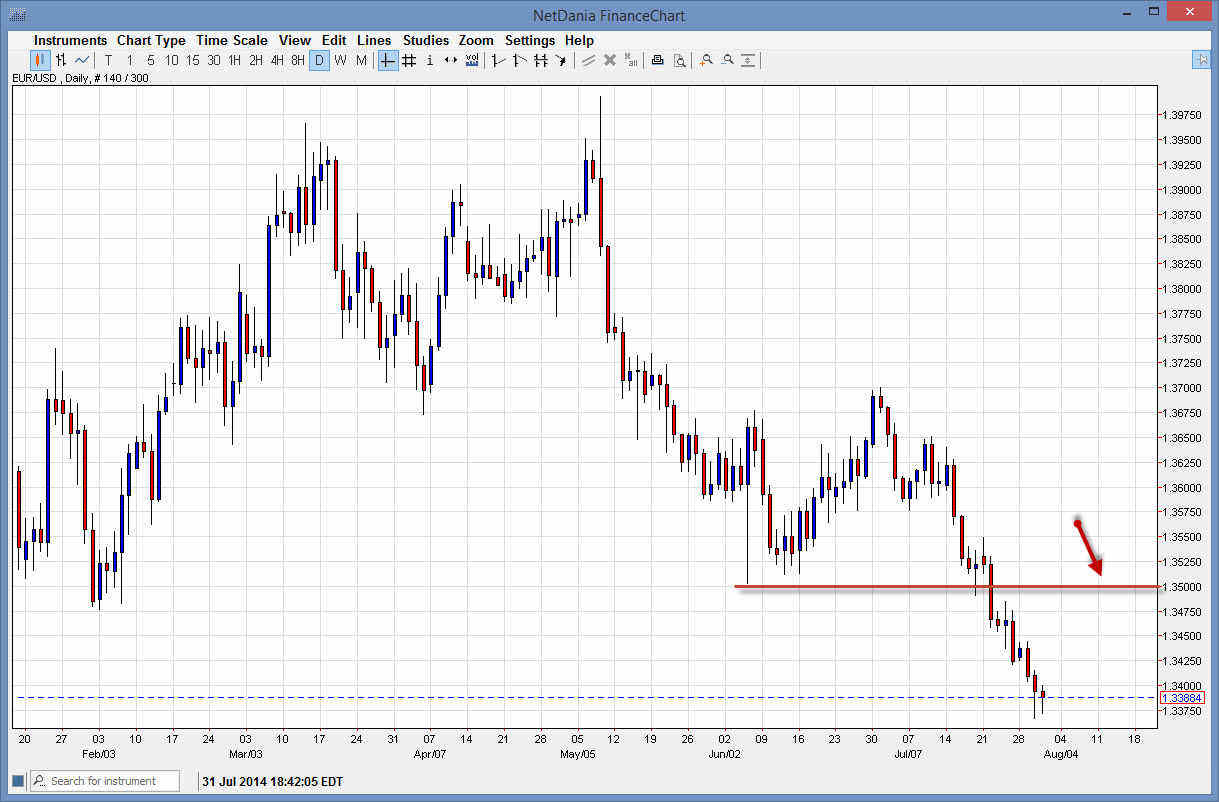Activate the zoom in magnifier icon
The width and height of the screenshot is (1219, 802).
pyautogui.click(x=706, y=60)
